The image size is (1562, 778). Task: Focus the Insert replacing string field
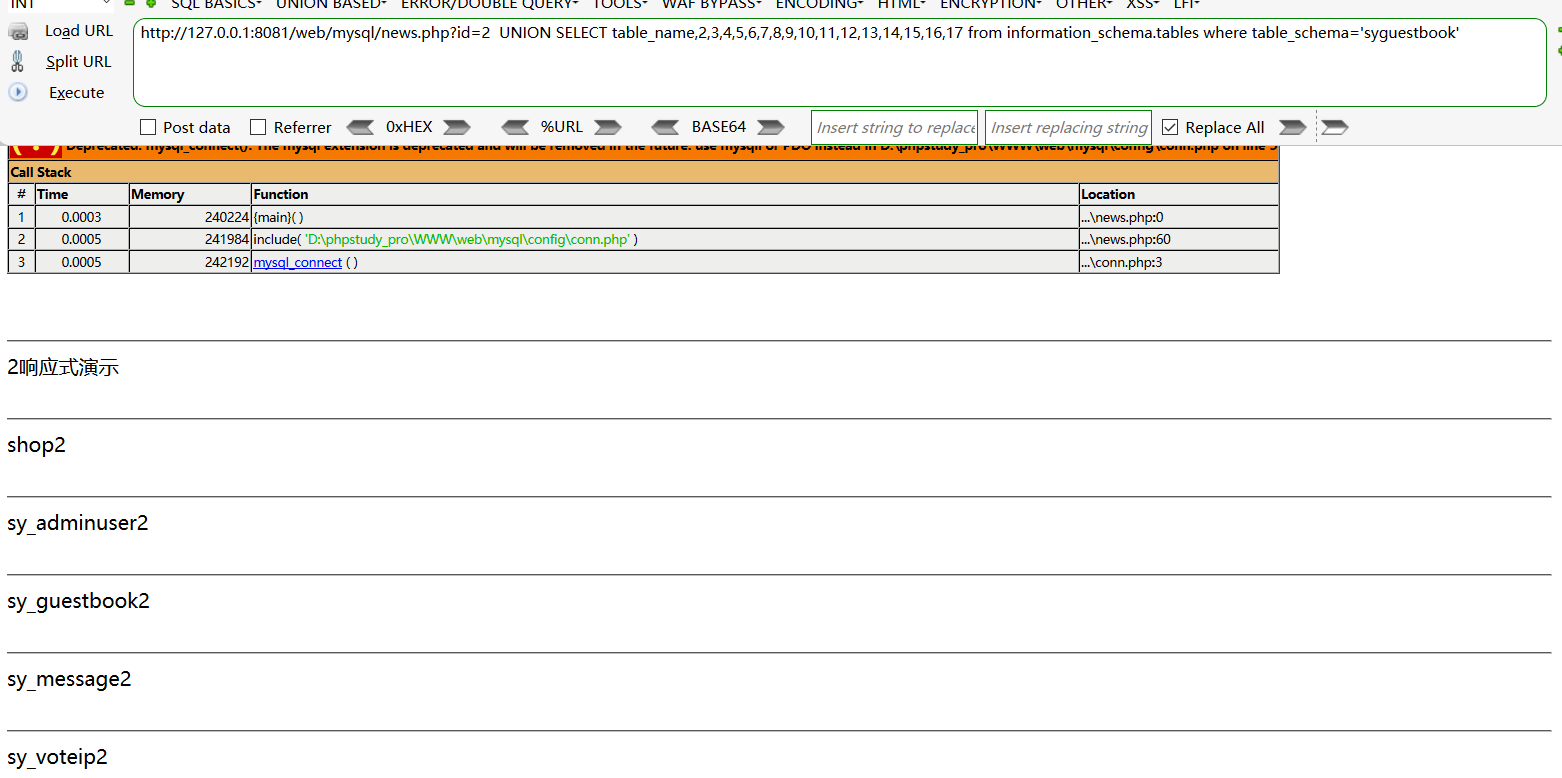click(x=1068, y=127)
